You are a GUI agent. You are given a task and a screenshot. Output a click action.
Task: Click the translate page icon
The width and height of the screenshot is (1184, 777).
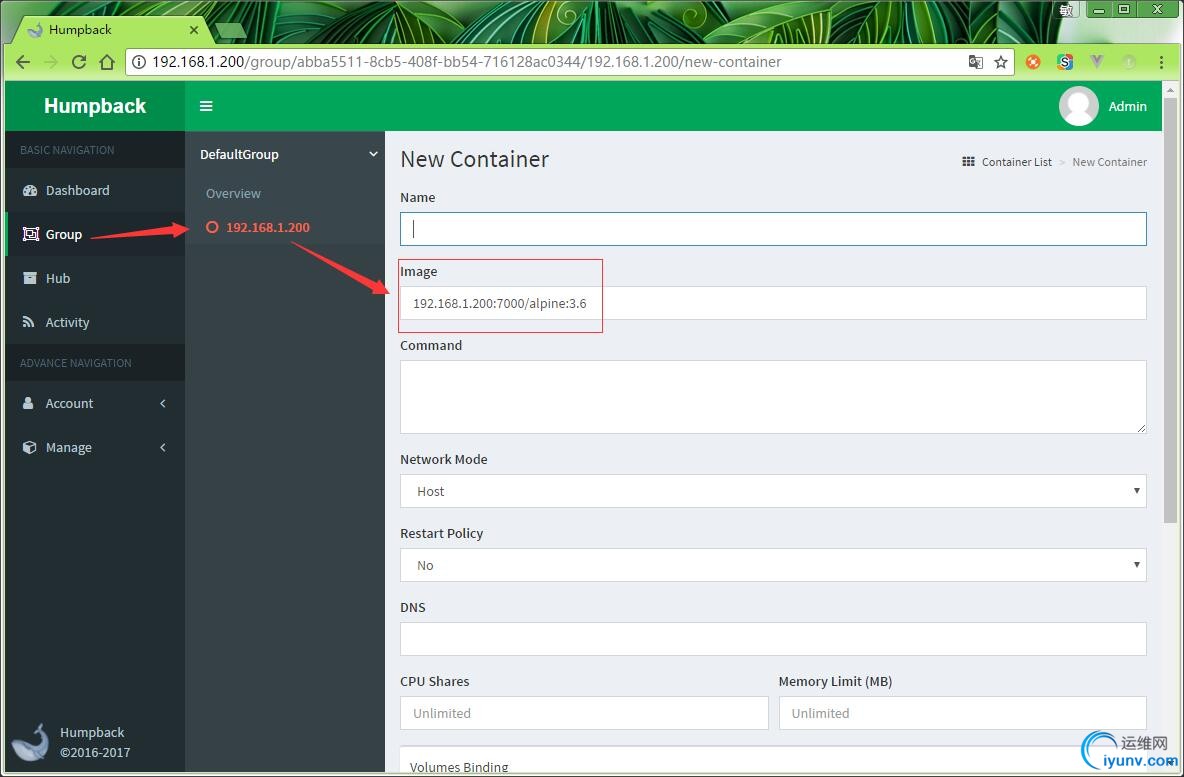(976, 62)
